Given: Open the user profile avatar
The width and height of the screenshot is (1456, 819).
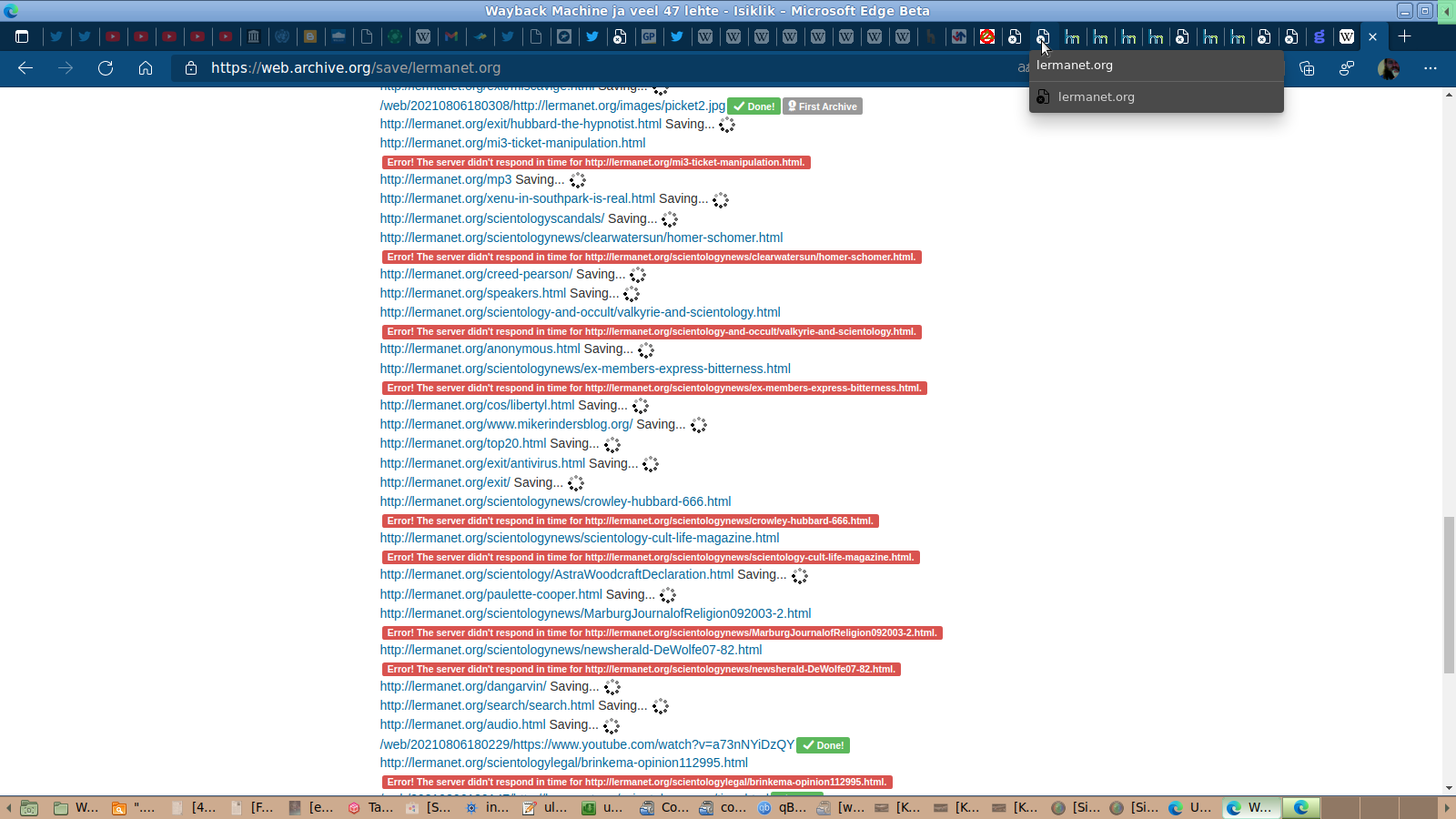Looking at the screenshot, I should click(1389, 68).
